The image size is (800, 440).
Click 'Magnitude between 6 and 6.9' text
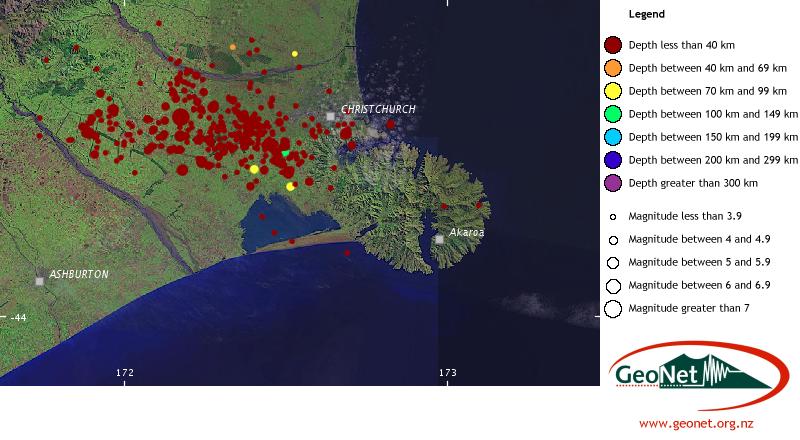pyautogui.click(x=699, y=285)
